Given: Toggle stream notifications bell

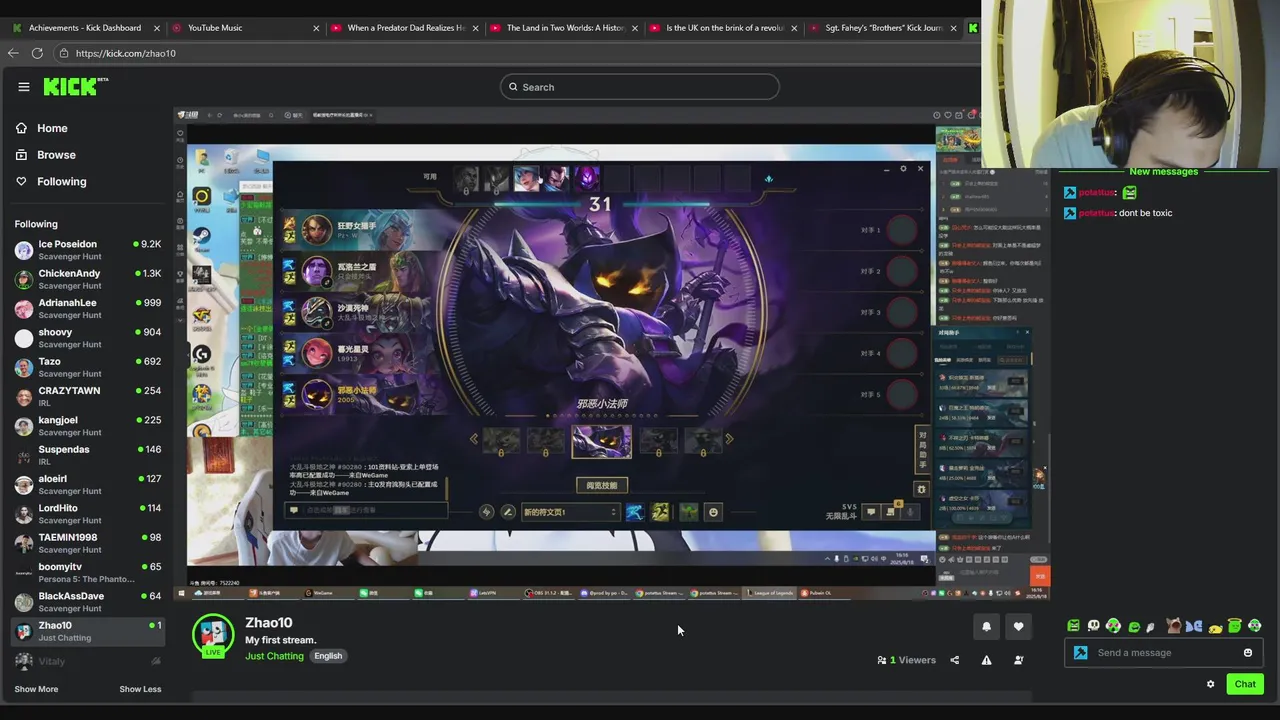Looking at the screenshot, I should point(986,626).
